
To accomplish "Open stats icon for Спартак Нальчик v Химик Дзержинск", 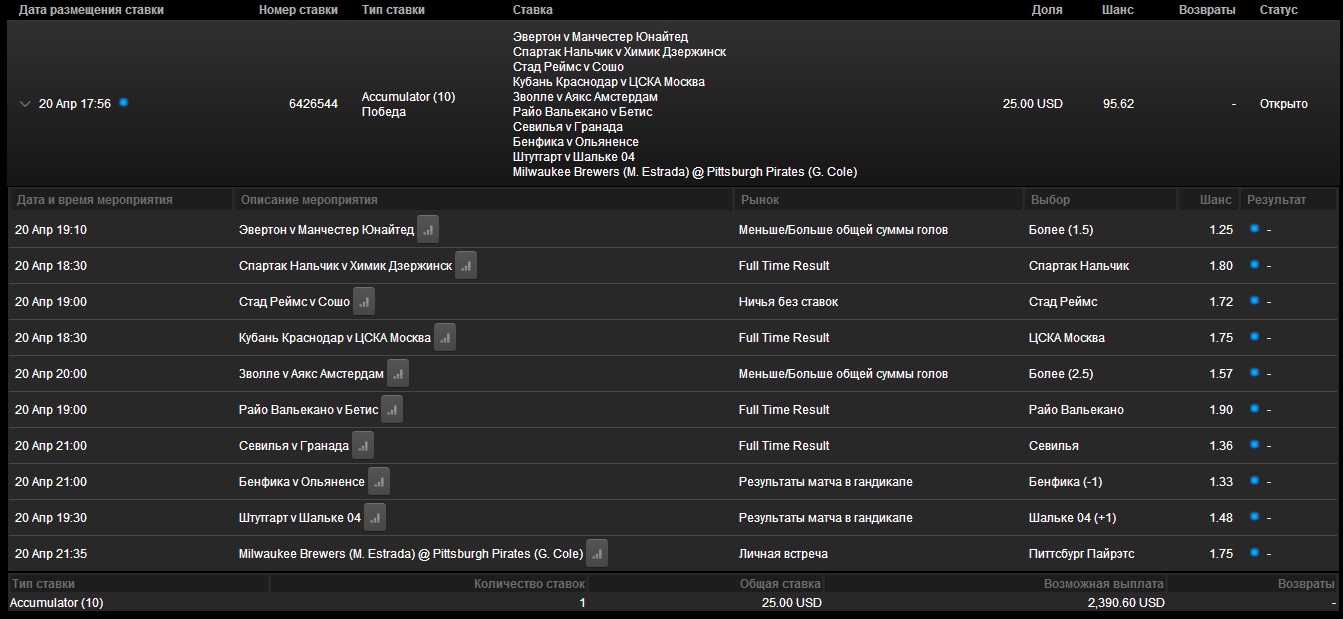I will tap(466, 266).
